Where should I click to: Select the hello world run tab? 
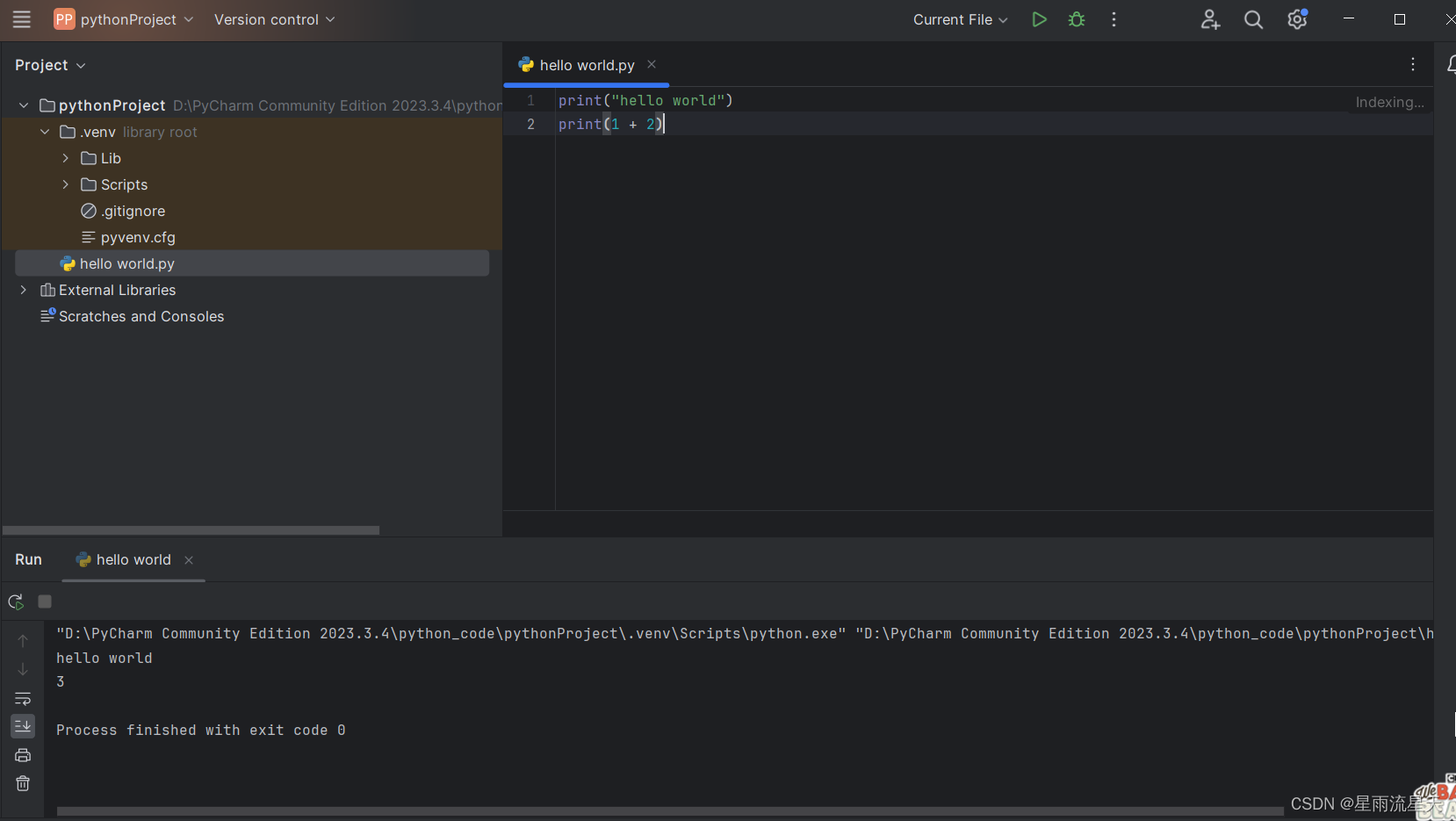click(x=133, y=560)
